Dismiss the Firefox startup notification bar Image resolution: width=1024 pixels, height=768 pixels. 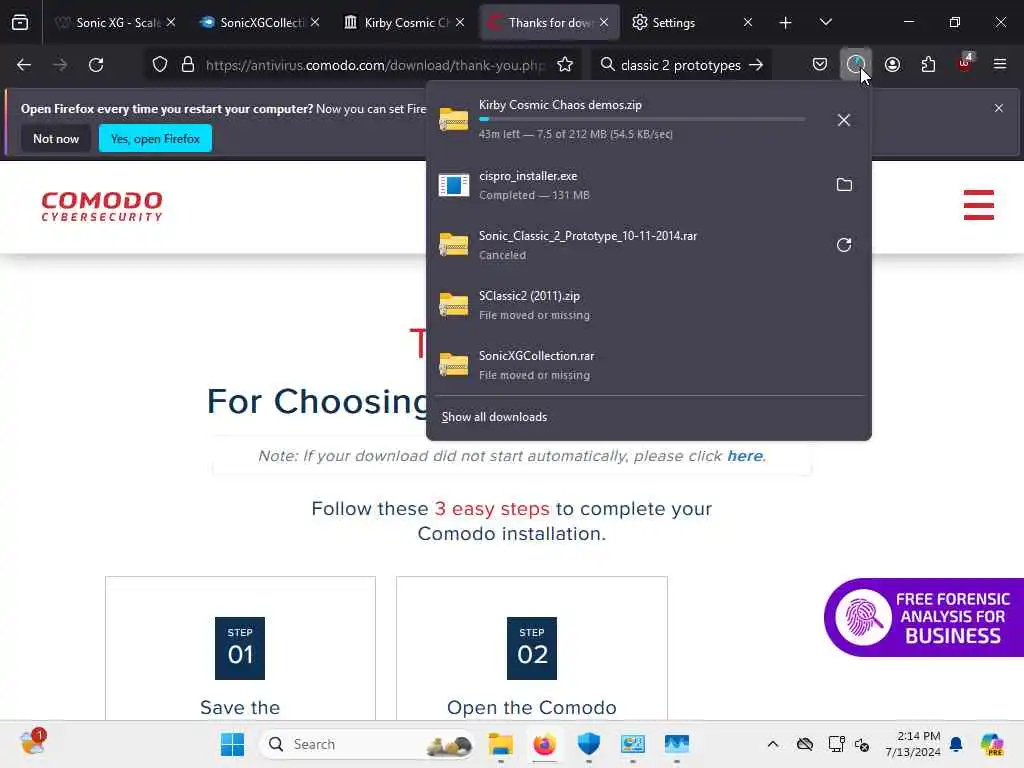click(x=999, y=108)
